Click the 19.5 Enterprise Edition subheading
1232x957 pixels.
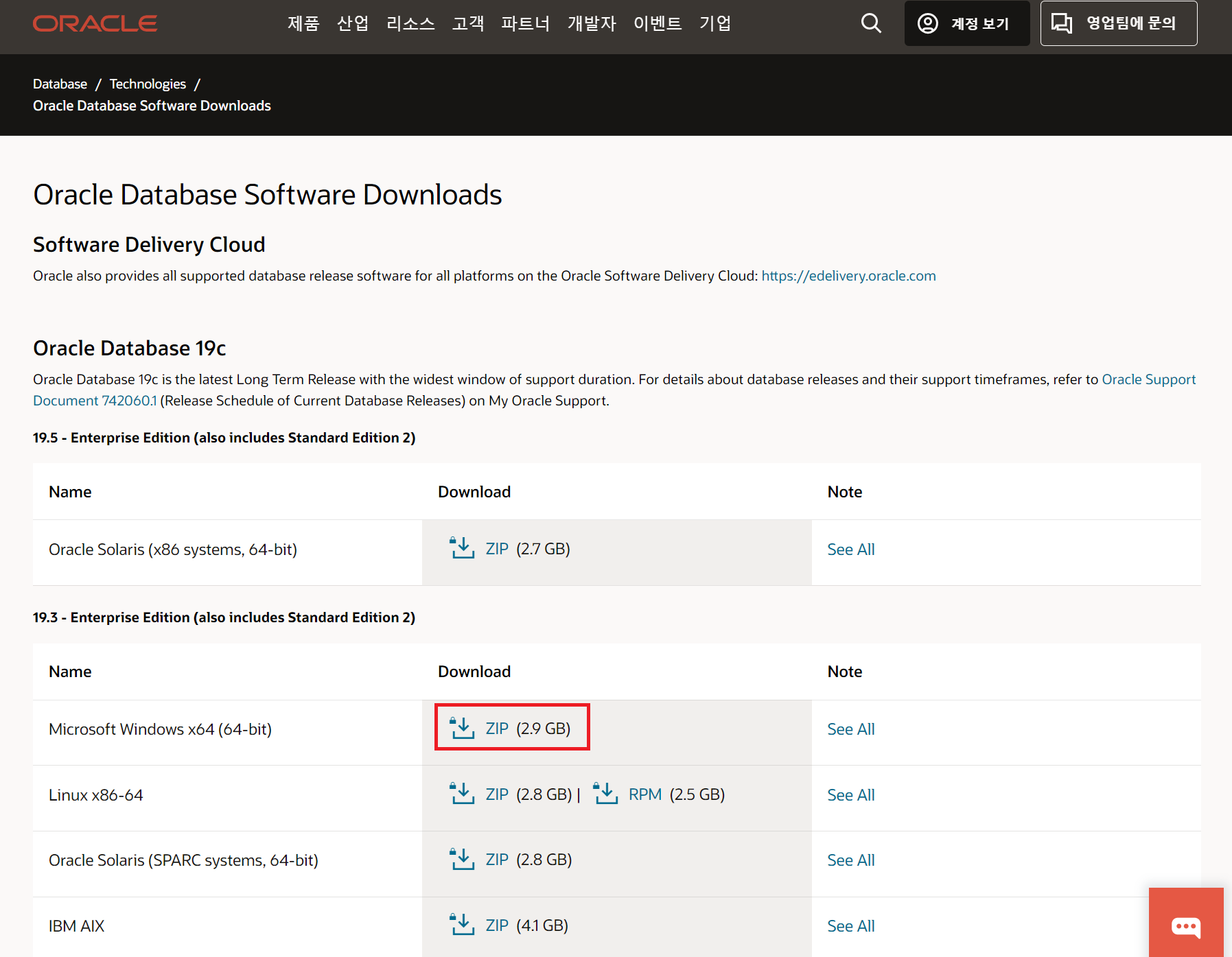click(224, 438)
